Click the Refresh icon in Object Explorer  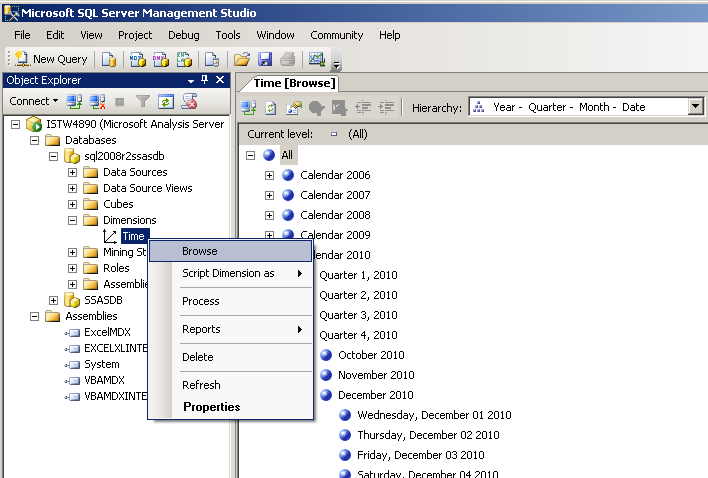pos(166,102)
